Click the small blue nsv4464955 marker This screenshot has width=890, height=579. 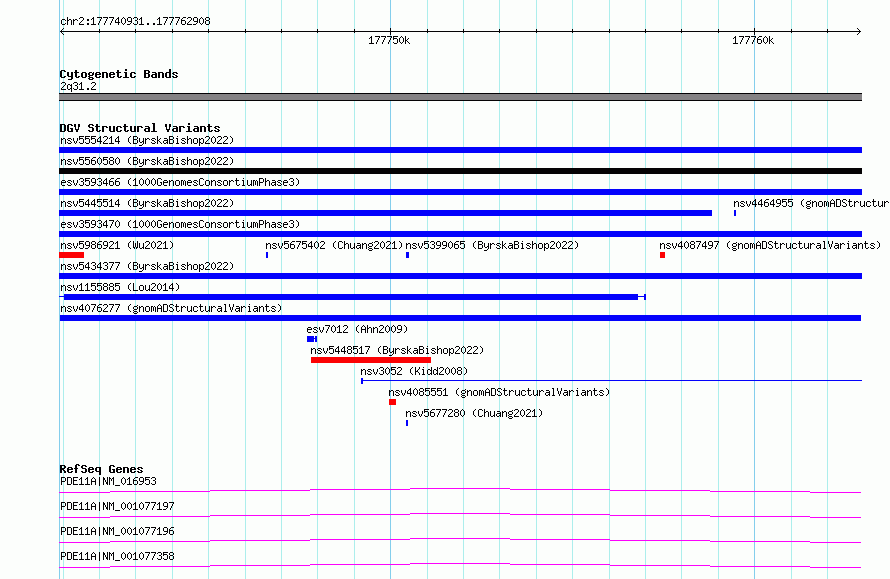pos(735,213)
